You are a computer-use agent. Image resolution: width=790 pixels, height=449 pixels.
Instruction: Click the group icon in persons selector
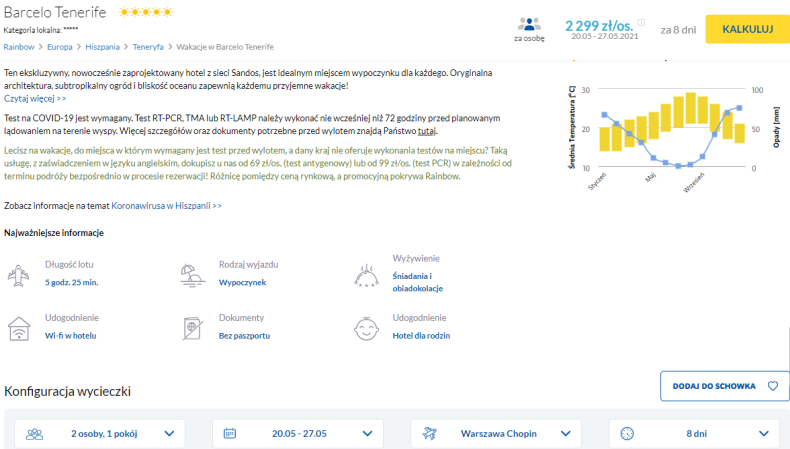pos(34,434)
